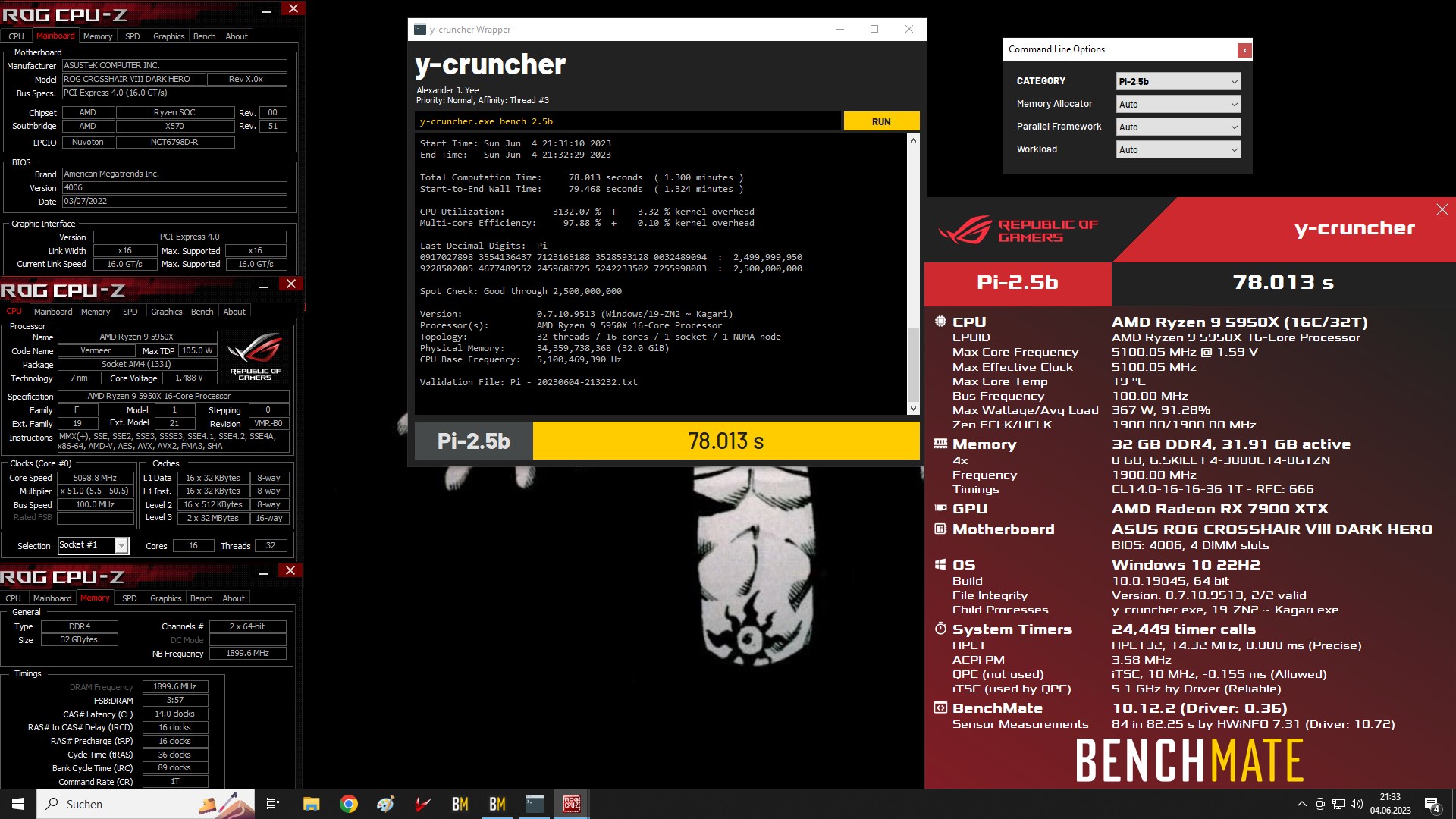Switch to SPD tab in Mainboard CPU-Z window
This screenshot has height=819, width=1456.
133,36
